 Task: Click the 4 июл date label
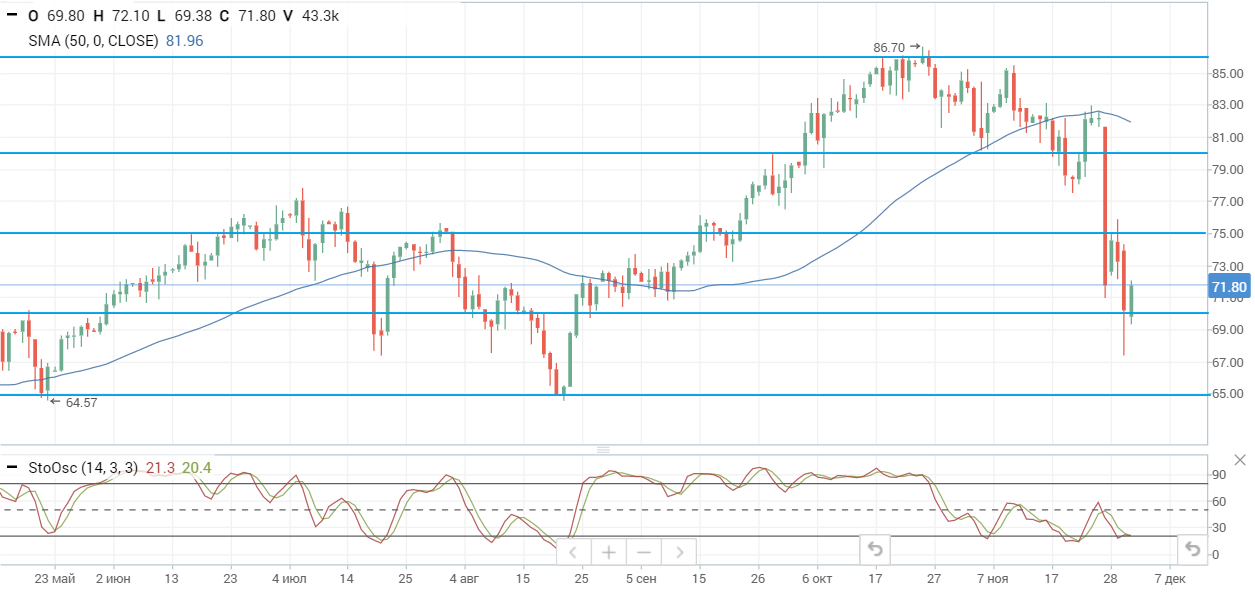point(288,578)
